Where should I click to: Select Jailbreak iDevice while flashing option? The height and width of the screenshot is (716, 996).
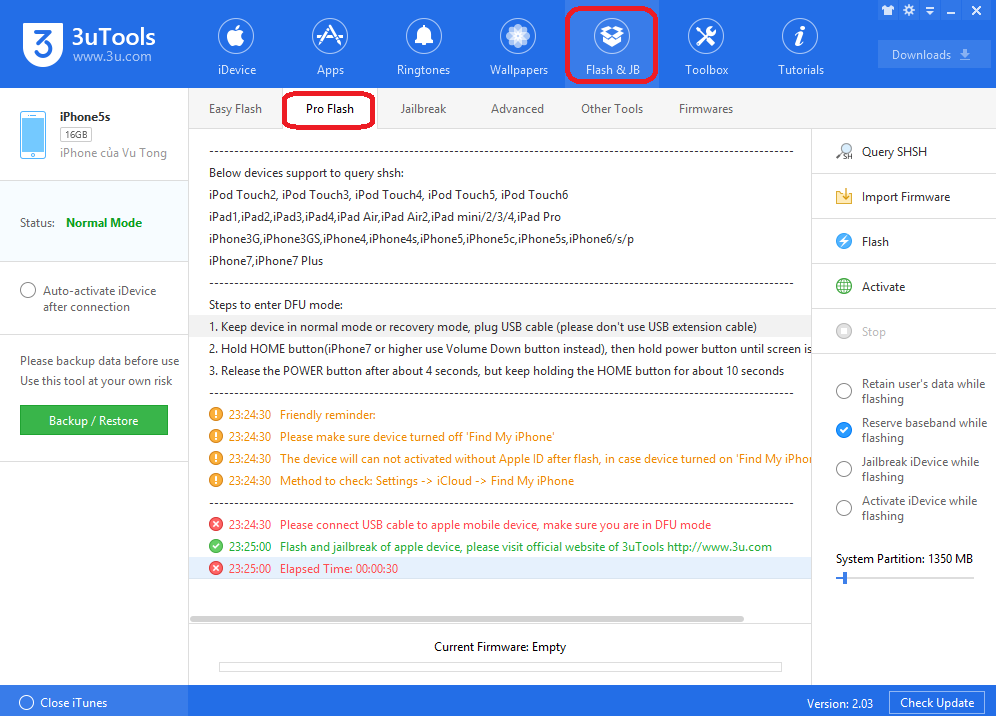pos(843,469)
